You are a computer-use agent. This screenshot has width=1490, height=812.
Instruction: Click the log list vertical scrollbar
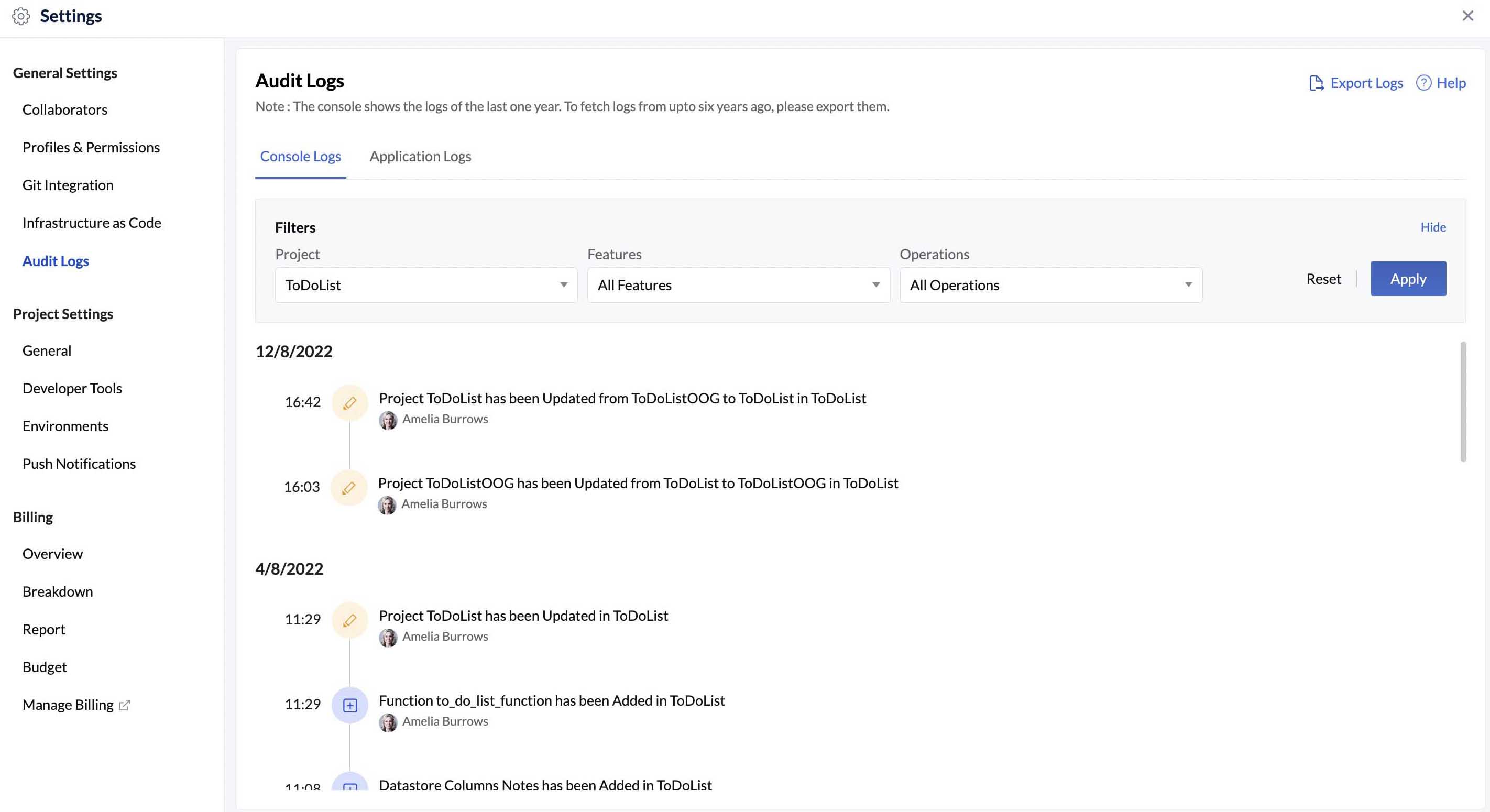pos(1463,402)
